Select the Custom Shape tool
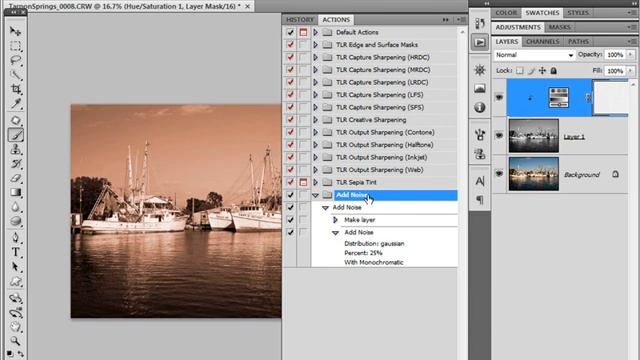This screenshot has width=640, height=360. point(16,281)
